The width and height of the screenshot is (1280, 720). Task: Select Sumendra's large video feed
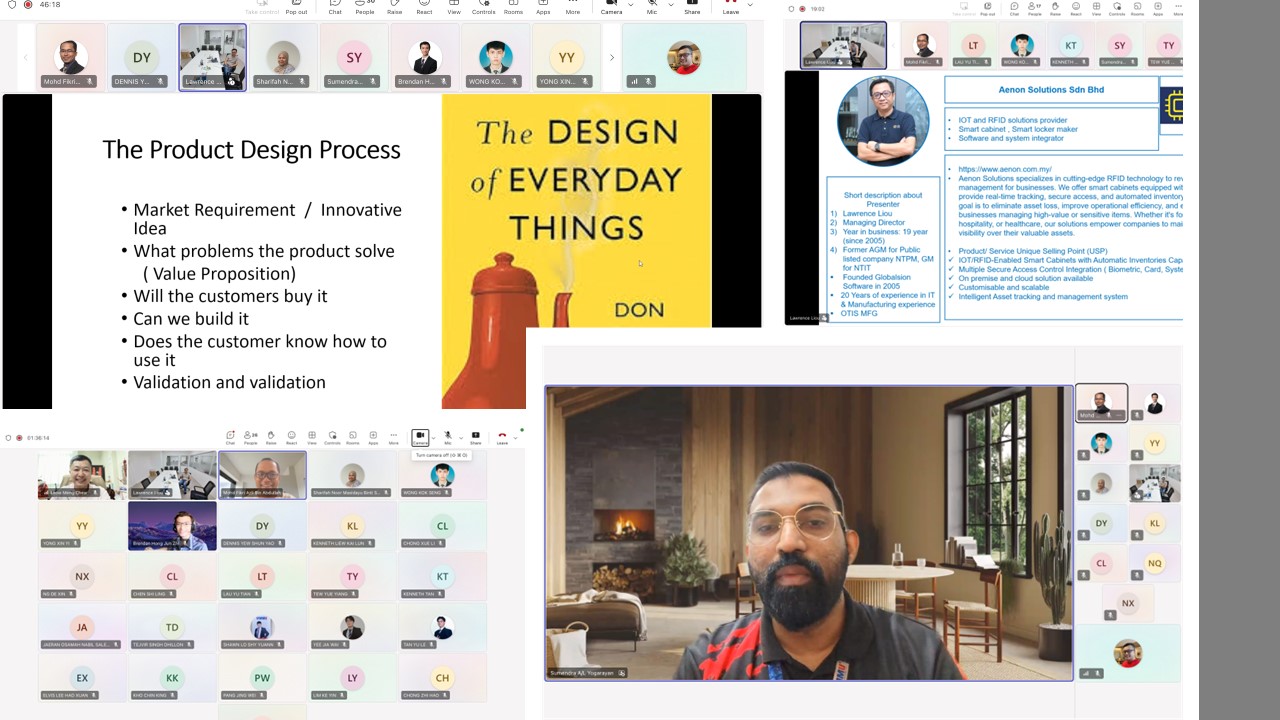coord(809,533)
